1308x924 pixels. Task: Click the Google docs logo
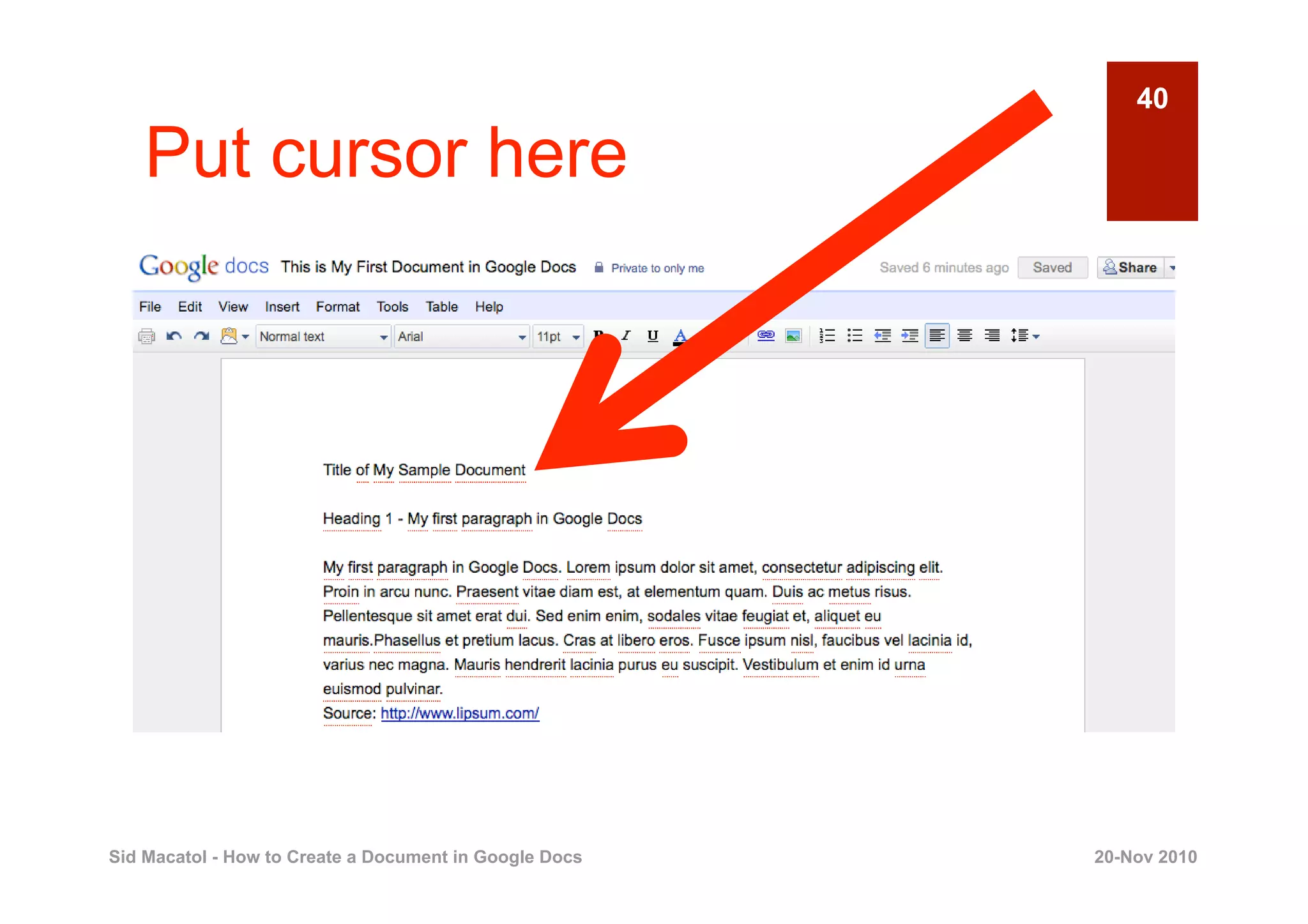[204, 266]
